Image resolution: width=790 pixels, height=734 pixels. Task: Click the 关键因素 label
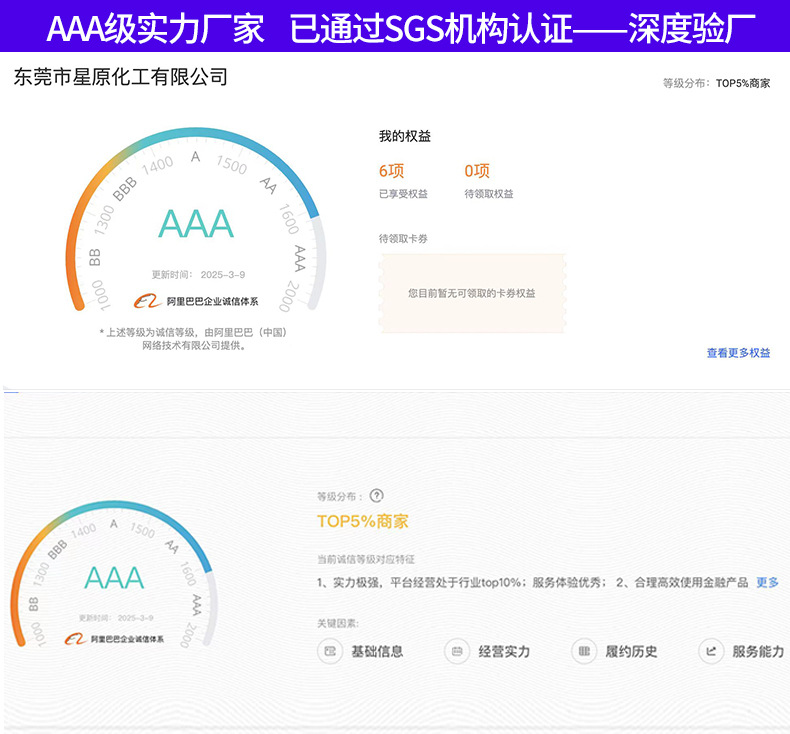point(338,624)
